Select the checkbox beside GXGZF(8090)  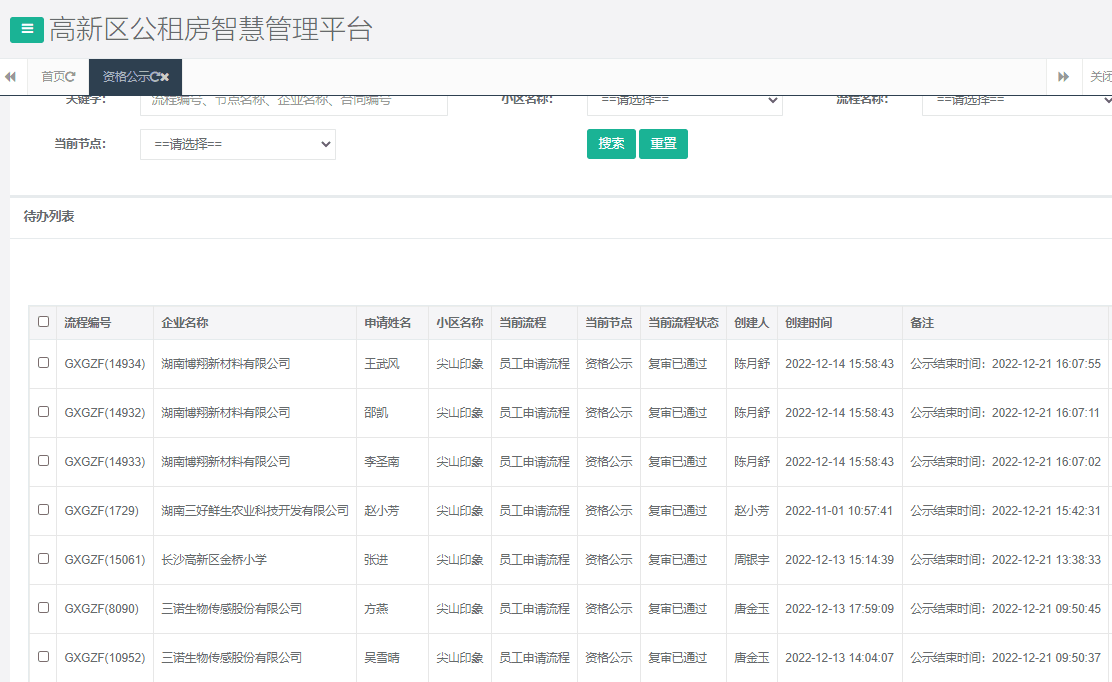point(43,608)
